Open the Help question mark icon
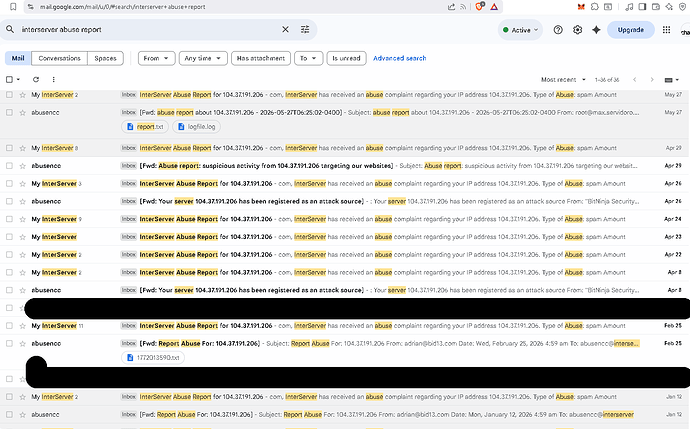Image resolution: width=690 pixels, height=429 pixels. tap(558, 30)
